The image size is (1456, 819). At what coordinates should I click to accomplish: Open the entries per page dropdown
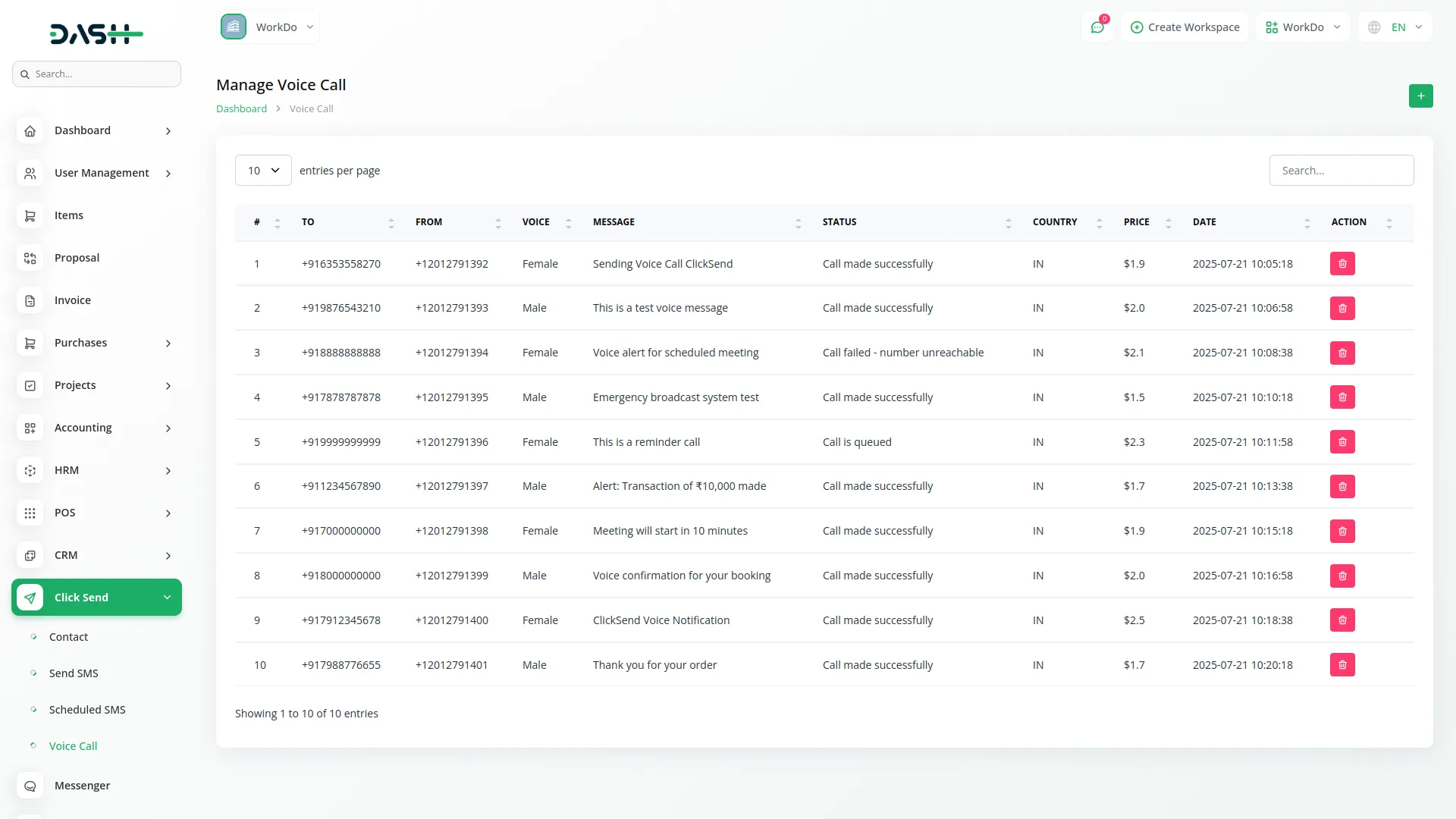tap(263, 171)
